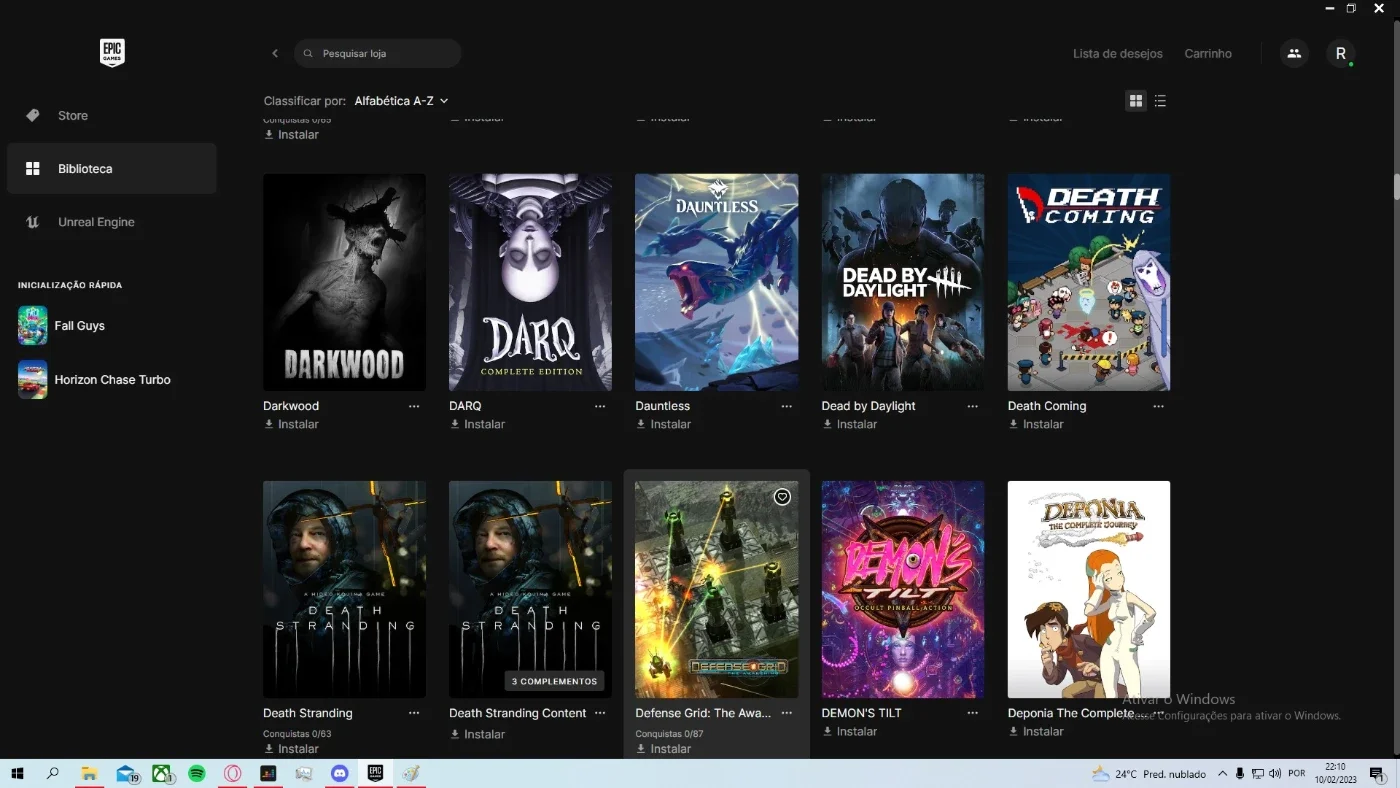Expand the Alfabética A-Z sort dropdown

[x=401, y=101]
